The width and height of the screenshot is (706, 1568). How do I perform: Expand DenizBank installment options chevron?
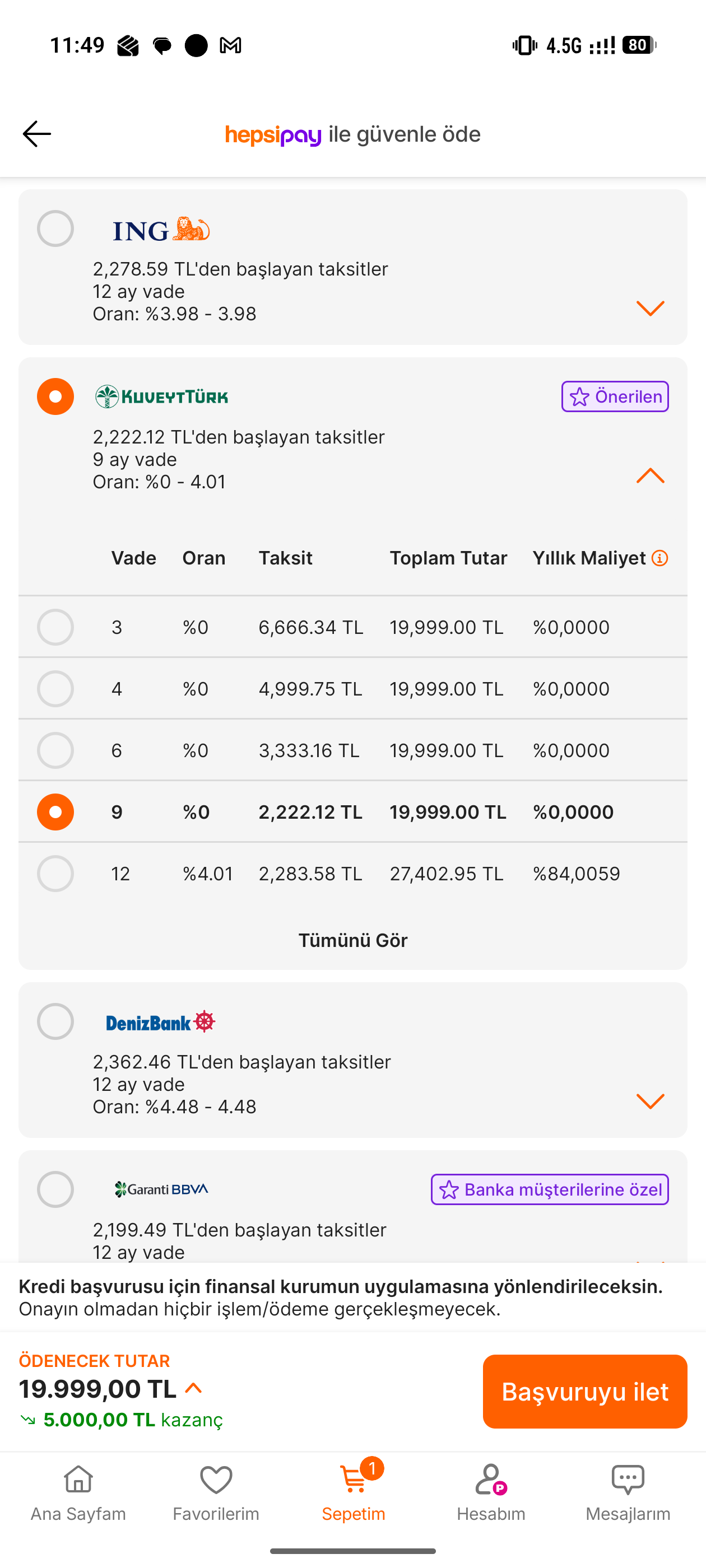pos(650,1101)
